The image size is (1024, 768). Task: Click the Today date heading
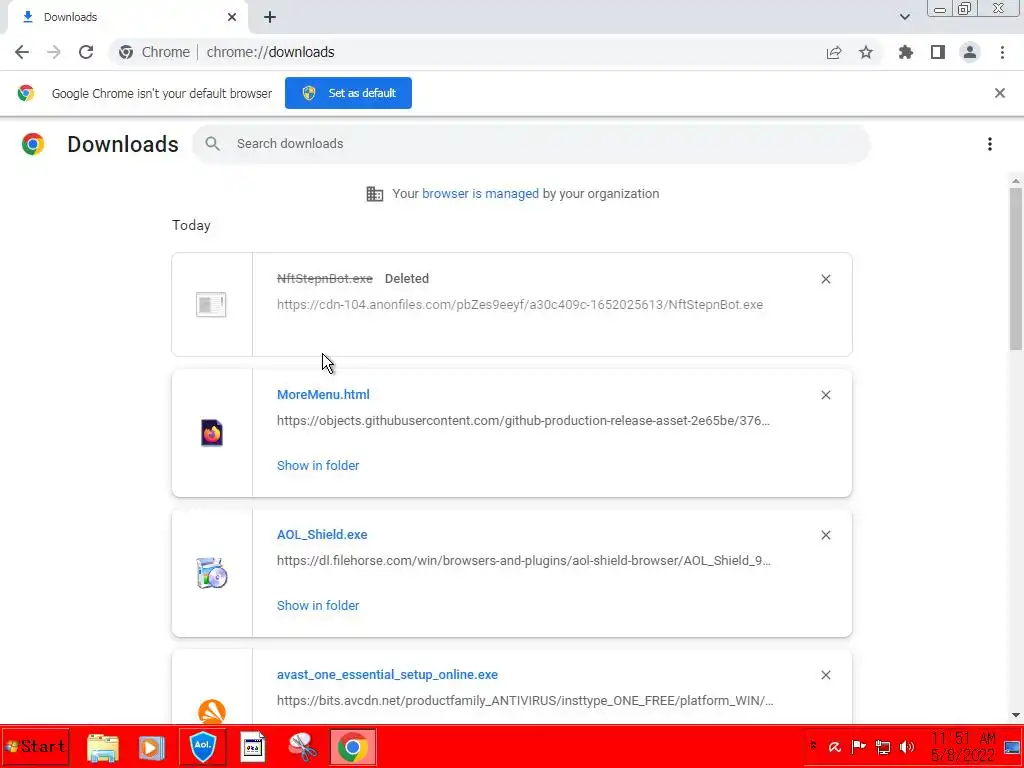pyautogui.click(x=191, y=225)
